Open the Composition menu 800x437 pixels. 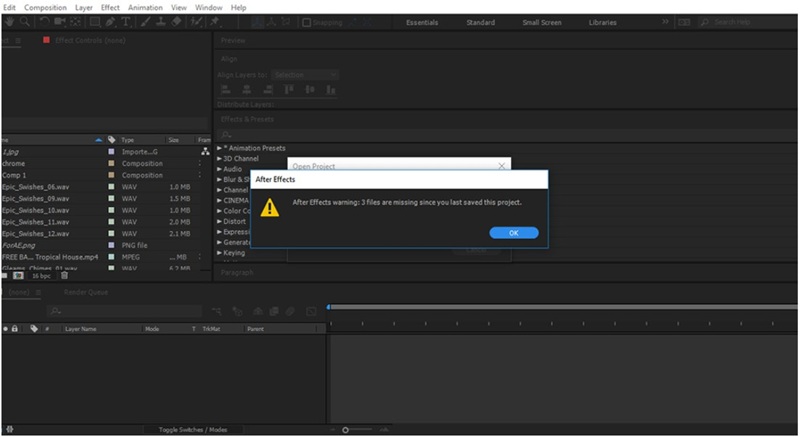coord(45,8)
